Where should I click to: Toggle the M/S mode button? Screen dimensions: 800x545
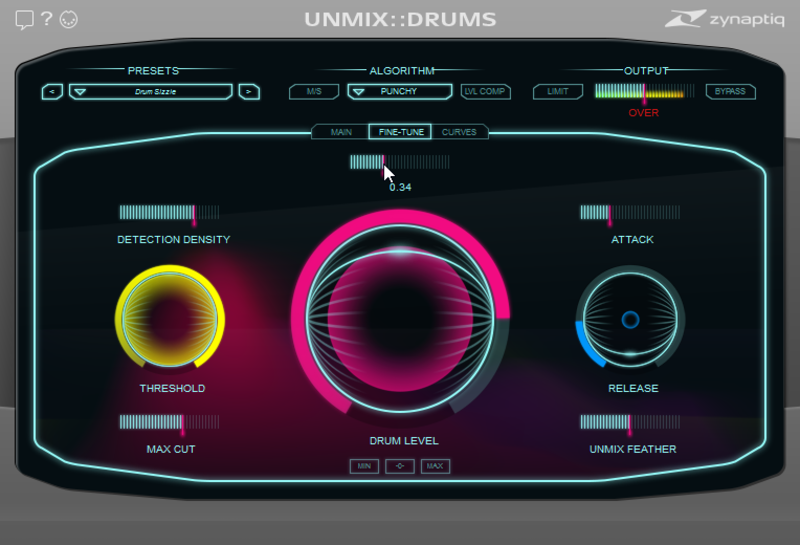[x=314, y=91]
